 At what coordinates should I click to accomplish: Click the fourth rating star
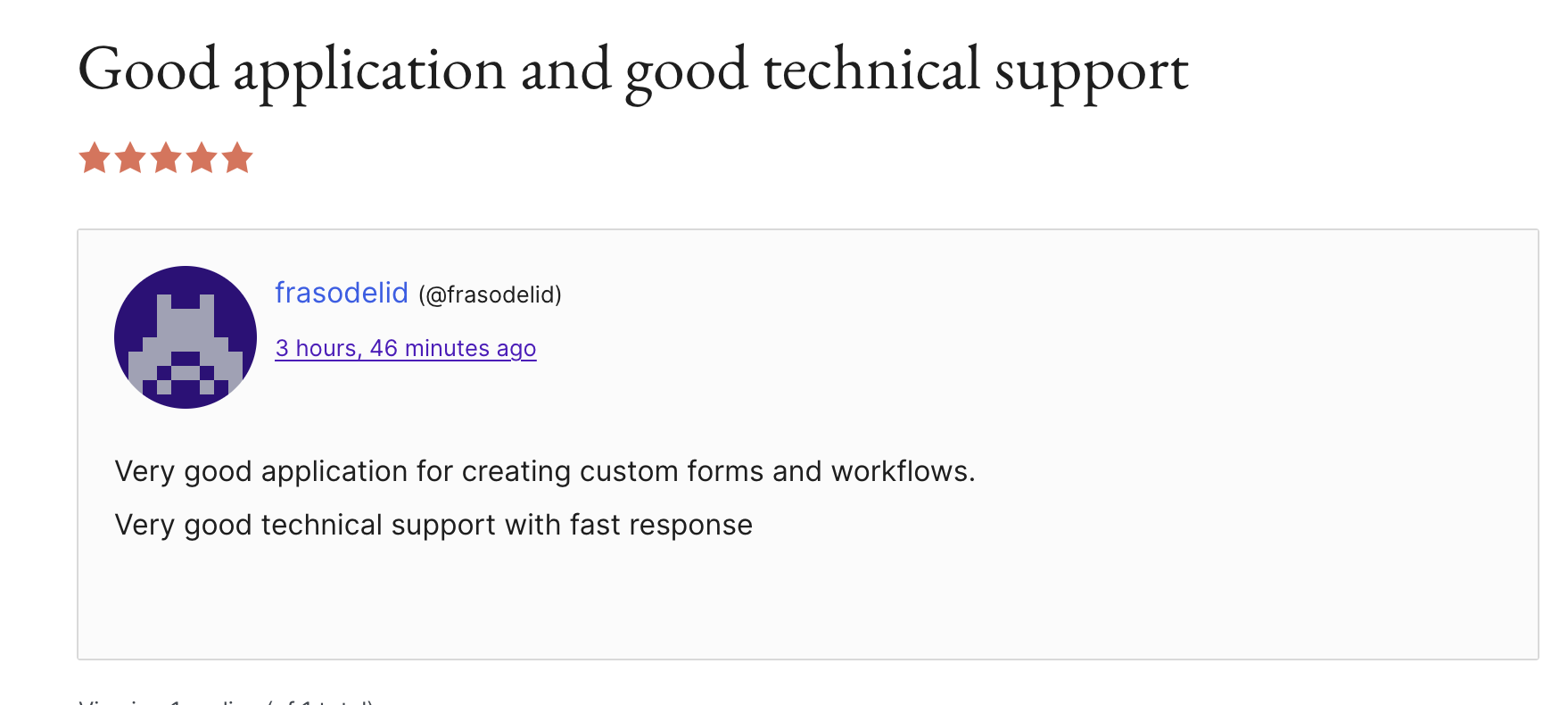(202, 159)
